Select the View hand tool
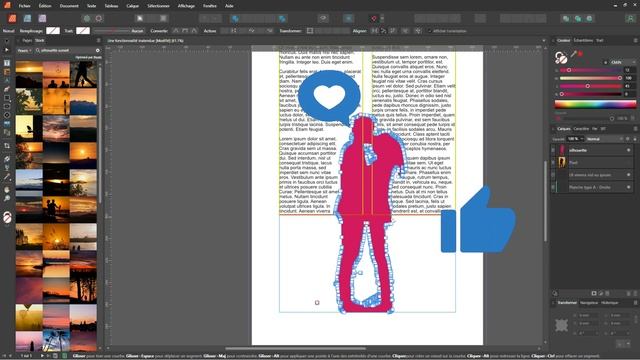The width and height of the screenshot is (640, 360). [7, 190]
